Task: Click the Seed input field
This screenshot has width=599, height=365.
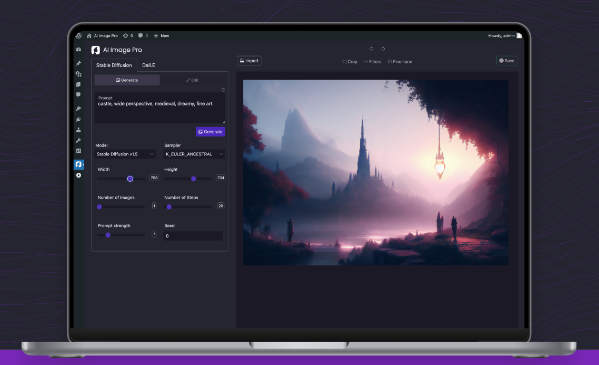Action: pos(194,236)
